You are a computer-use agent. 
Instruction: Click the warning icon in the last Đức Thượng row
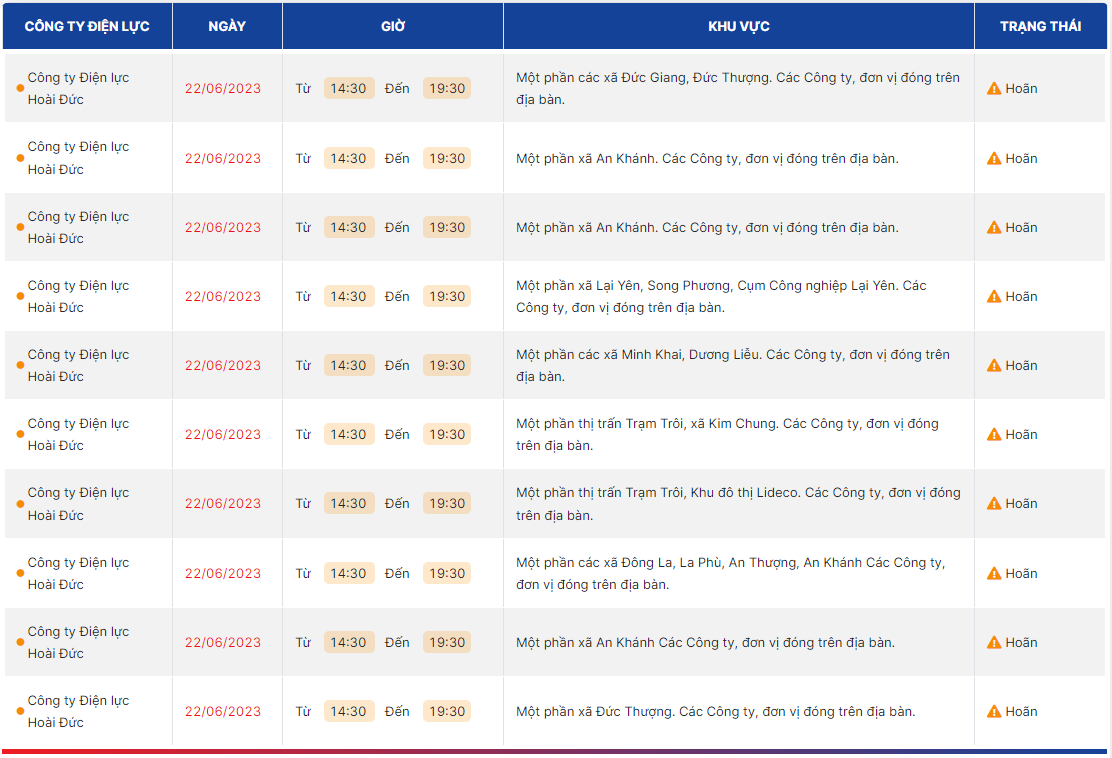[x=994, y=711]
